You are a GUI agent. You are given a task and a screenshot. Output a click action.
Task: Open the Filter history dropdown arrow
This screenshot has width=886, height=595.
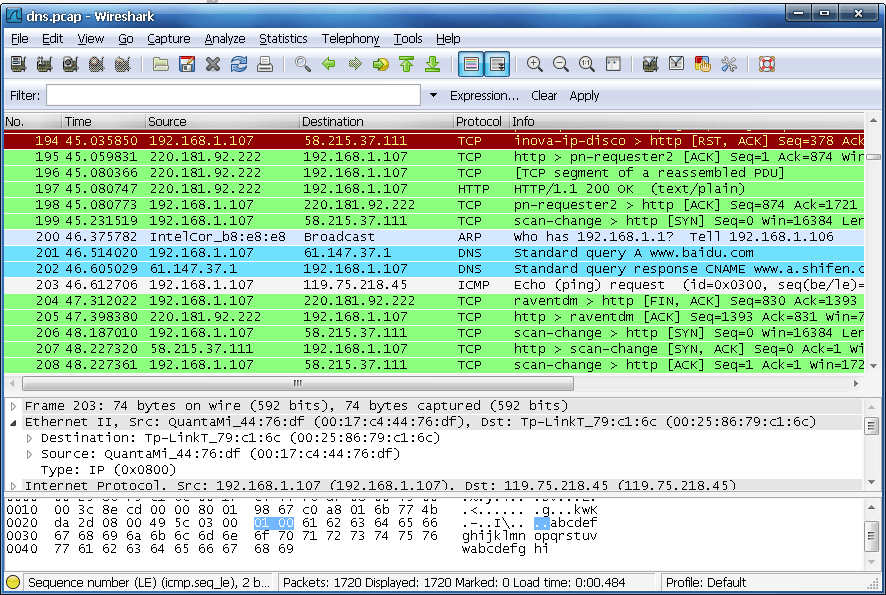tap(433, 96)
